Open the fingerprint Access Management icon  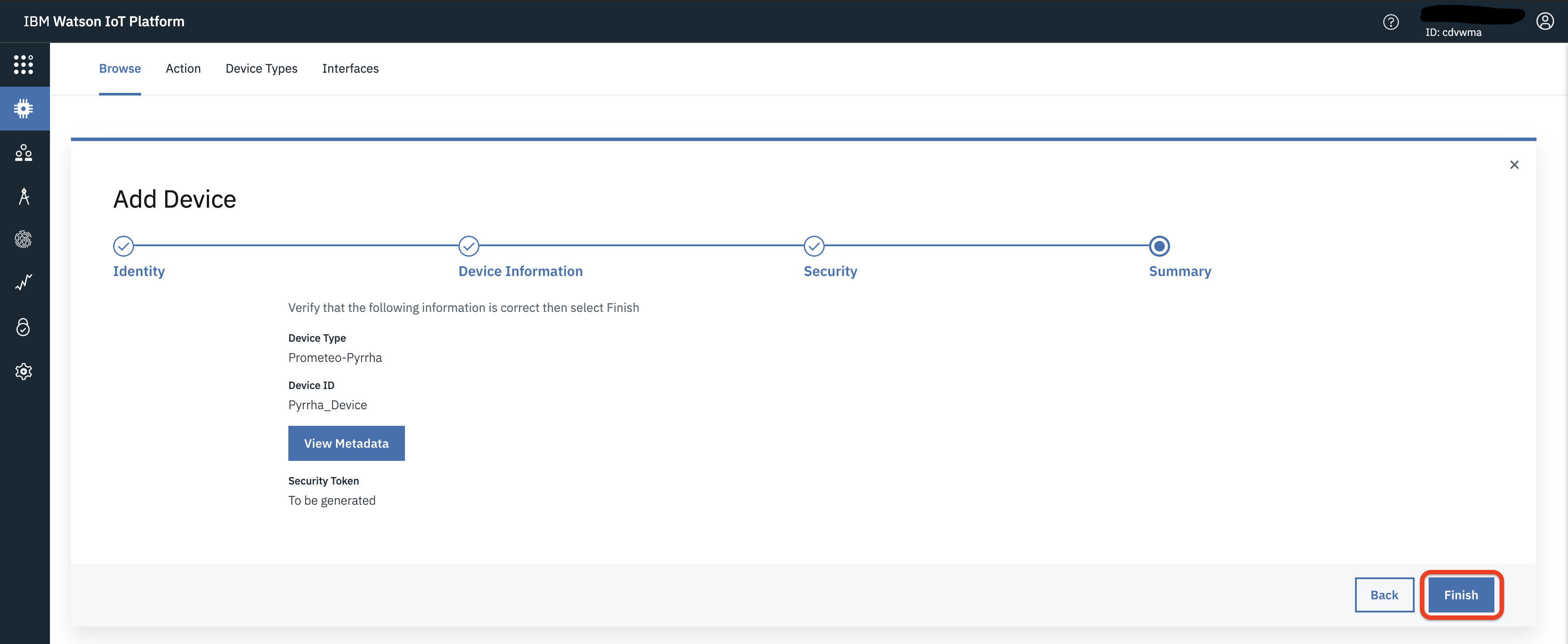pyautogui.click(x=24, y=240)
